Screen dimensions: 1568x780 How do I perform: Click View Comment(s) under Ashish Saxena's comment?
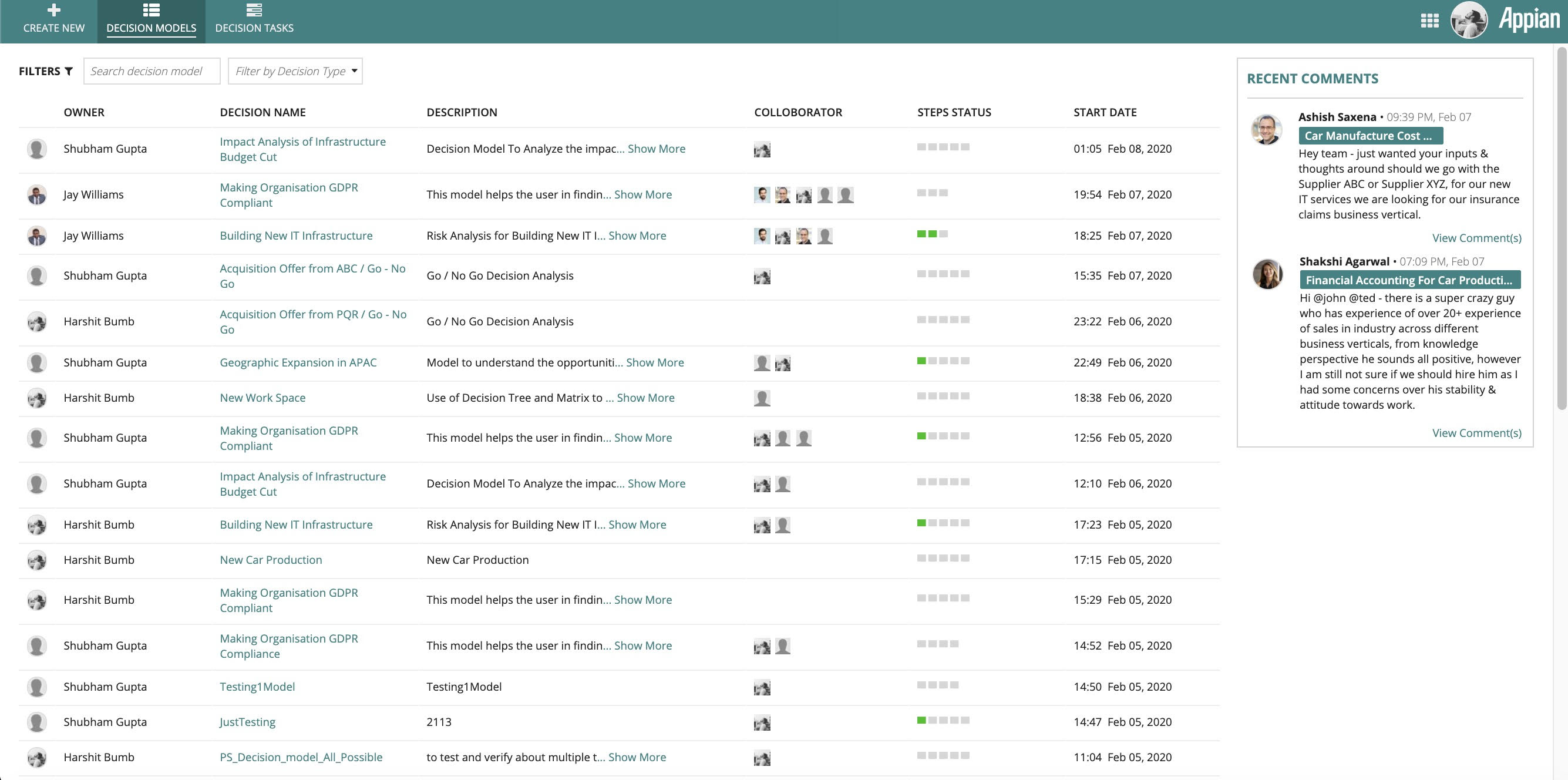1476,238
